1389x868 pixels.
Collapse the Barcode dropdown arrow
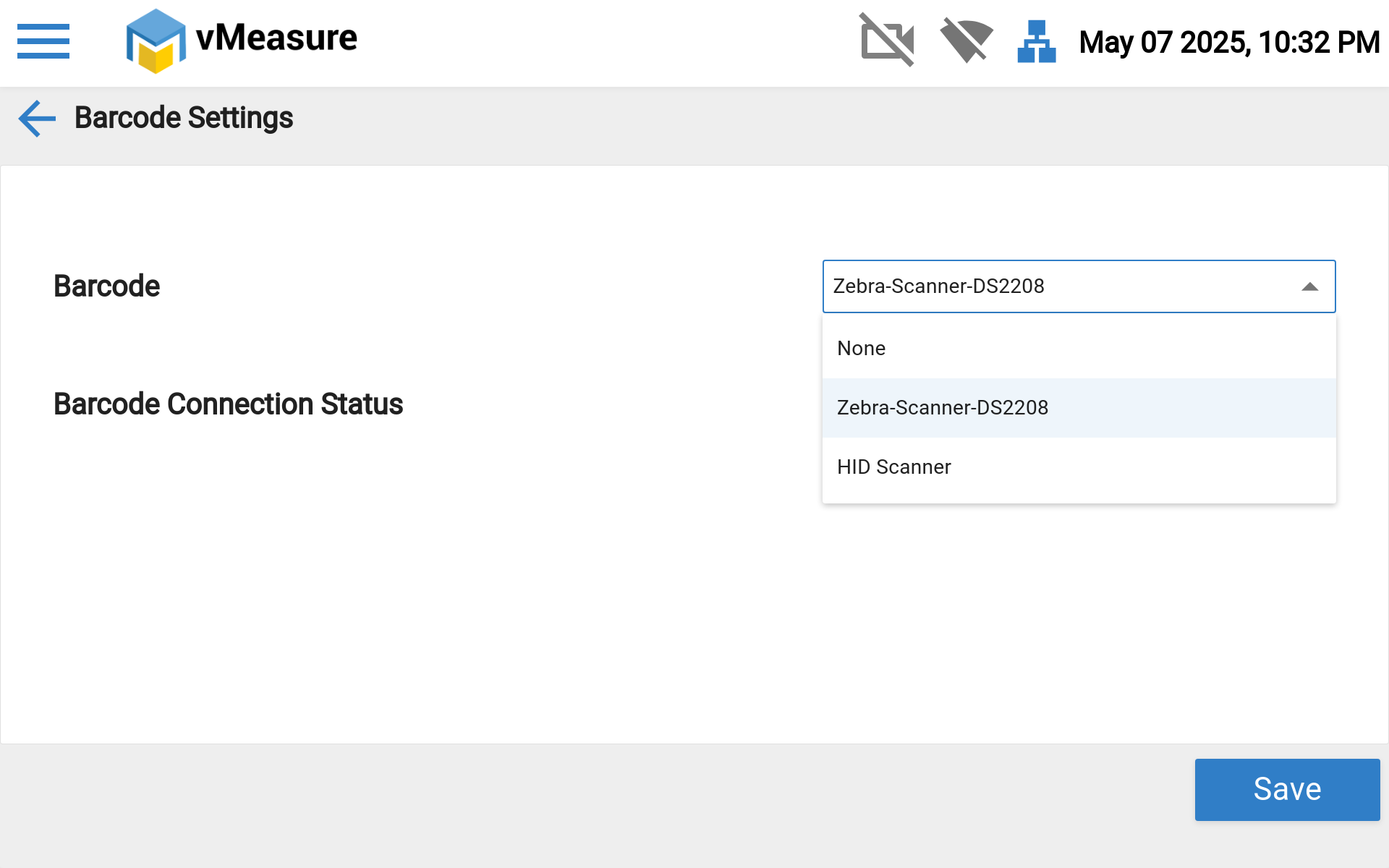[1309, 287]
